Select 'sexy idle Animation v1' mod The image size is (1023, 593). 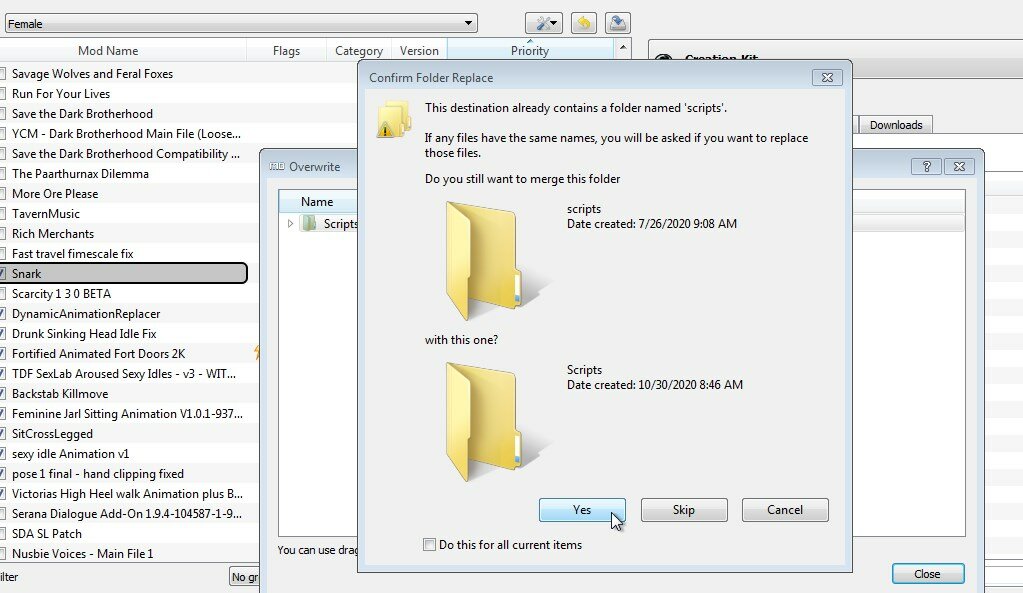point(70,454)
